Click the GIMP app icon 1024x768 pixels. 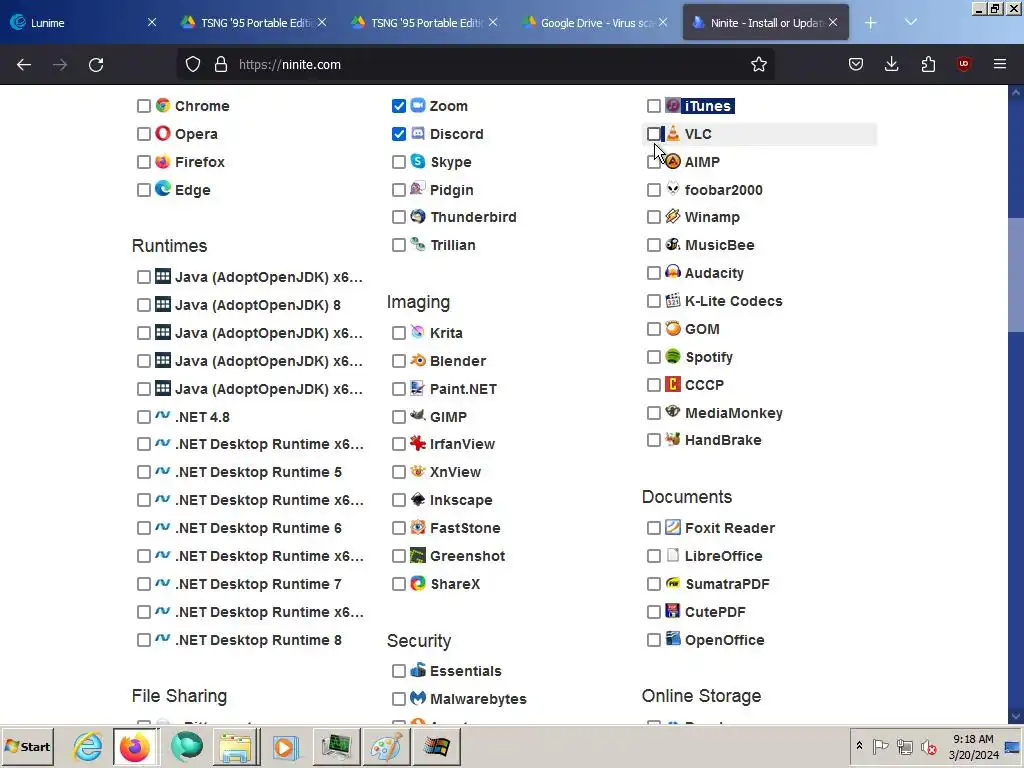418,416
